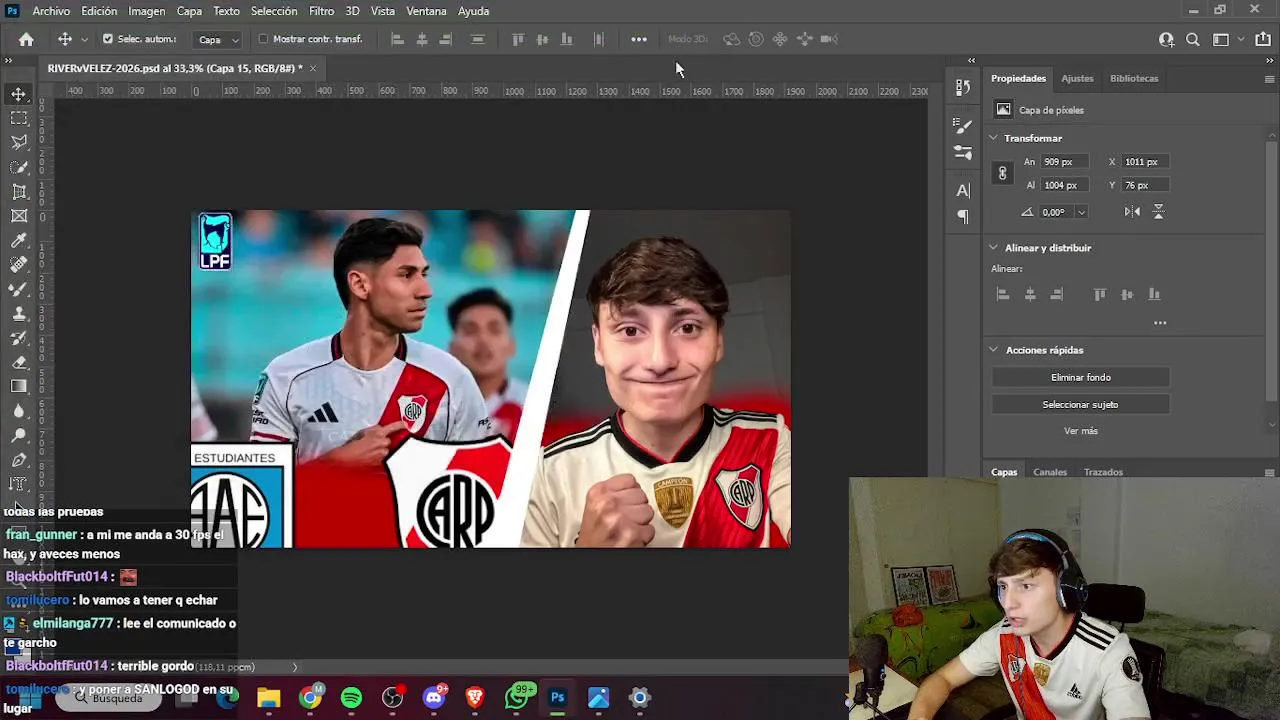The image size is (1280, 720).
Task: Show more options under Alinear y distribuir
Action: 1160,323
